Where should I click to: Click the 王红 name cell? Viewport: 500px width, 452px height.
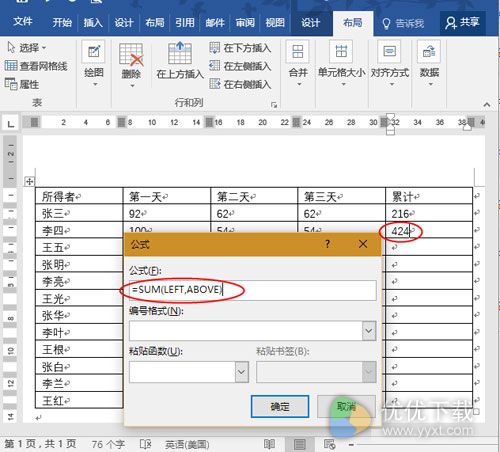pos(79,400)
